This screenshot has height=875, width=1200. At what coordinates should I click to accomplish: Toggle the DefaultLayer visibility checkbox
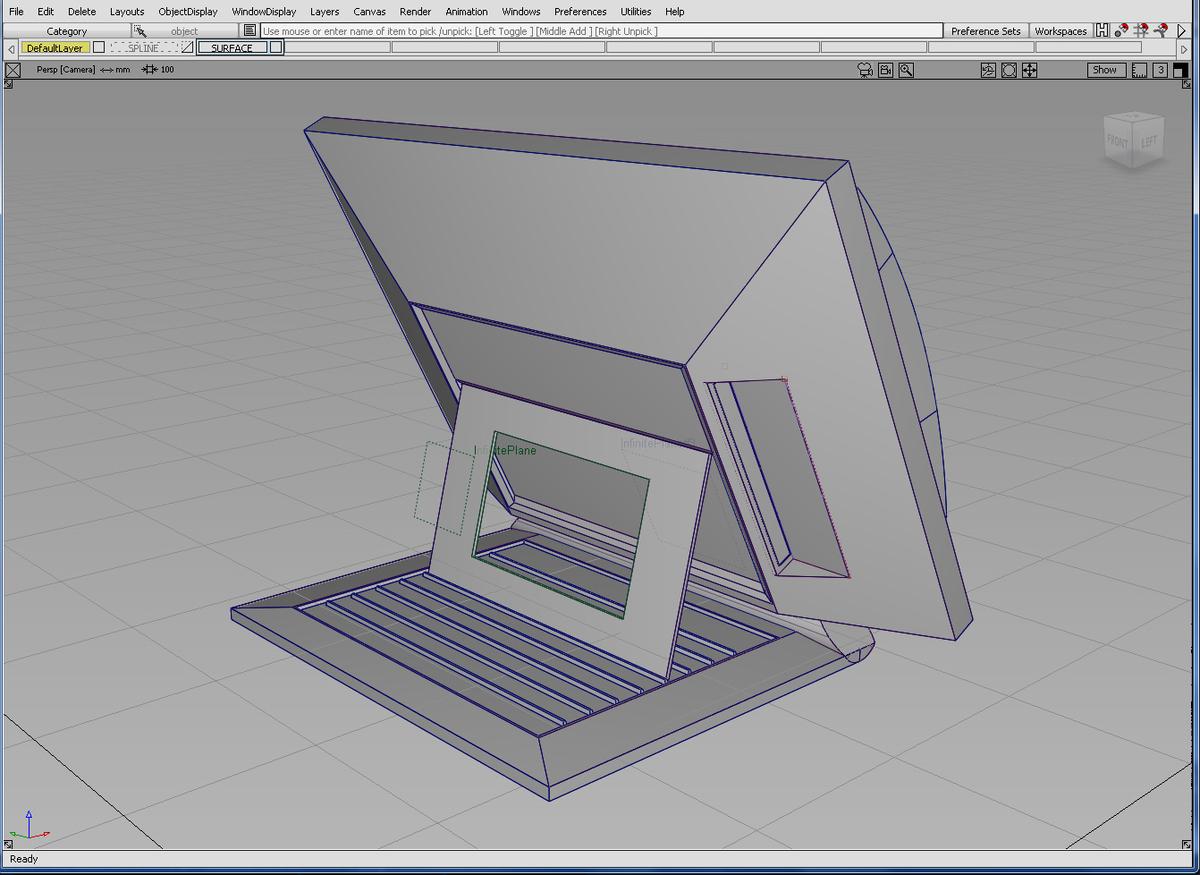tap(99, 47)
